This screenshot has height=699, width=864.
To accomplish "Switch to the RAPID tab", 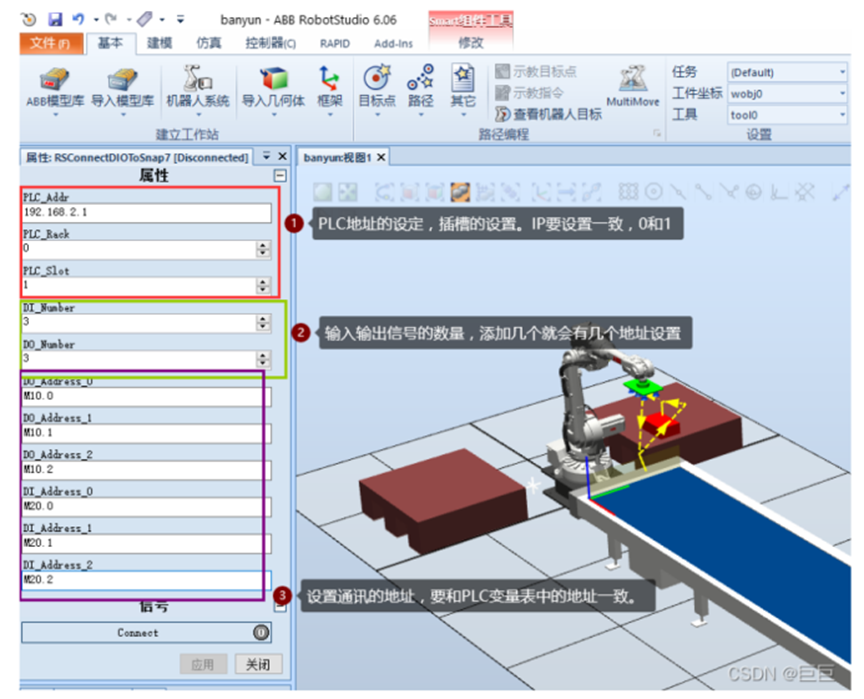I will 335,44.
